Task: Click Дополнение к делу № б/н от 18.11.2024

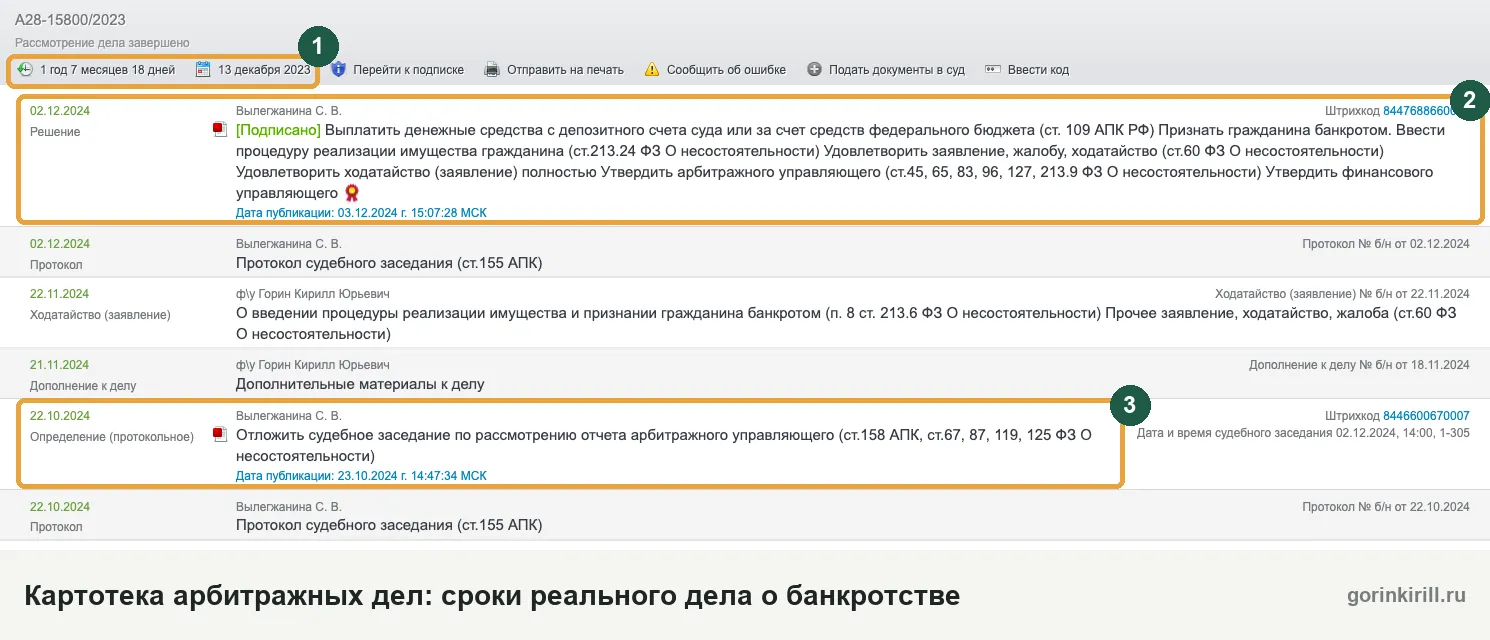Action: point(1359,365)
